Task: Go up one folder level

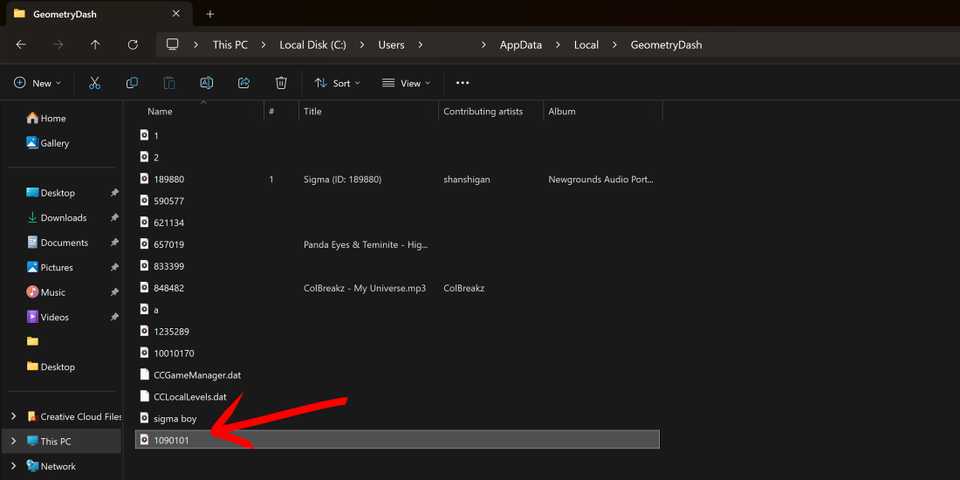Action: click(x=95, y=45)
